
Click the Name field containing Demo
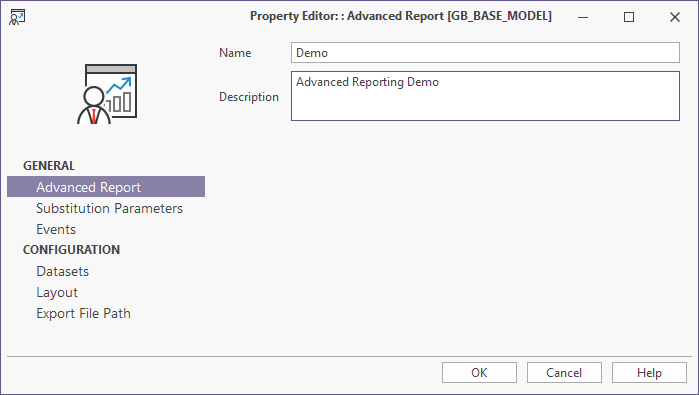pos(485,53)
